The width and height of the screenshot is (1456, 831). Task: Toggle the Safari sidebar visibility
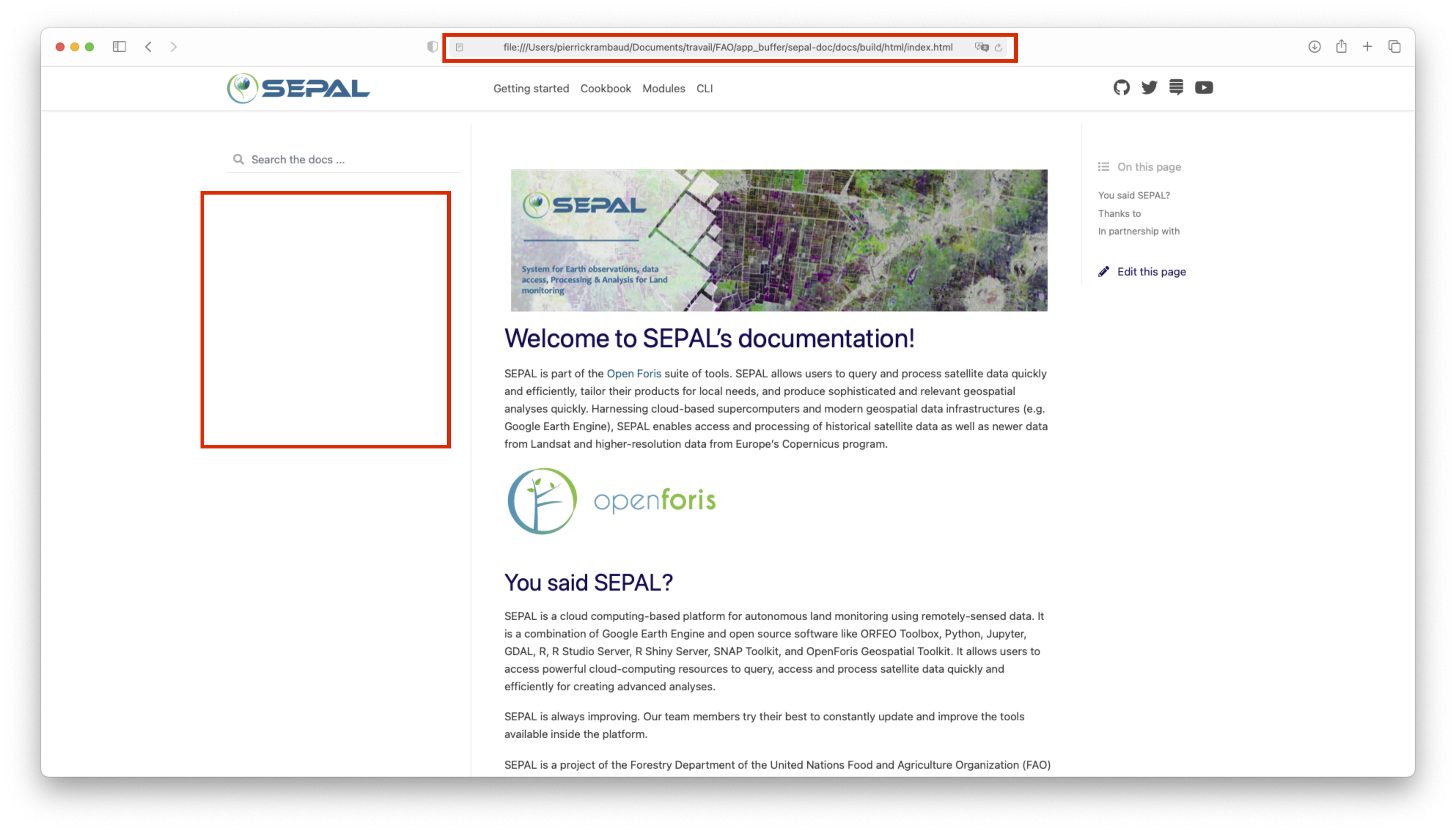pos(120,47)
